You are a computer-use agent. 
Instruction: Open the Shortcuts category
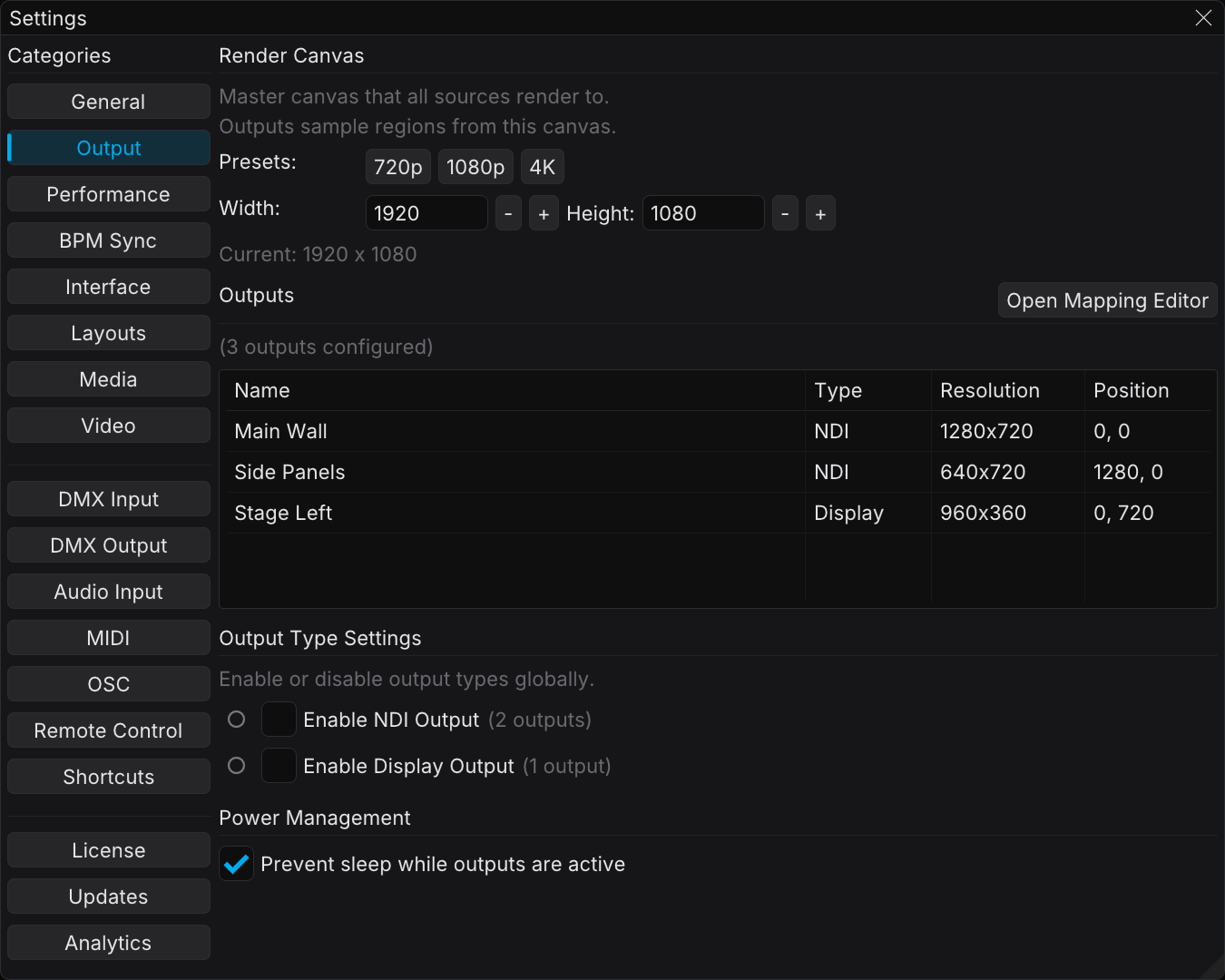point(109,777)
